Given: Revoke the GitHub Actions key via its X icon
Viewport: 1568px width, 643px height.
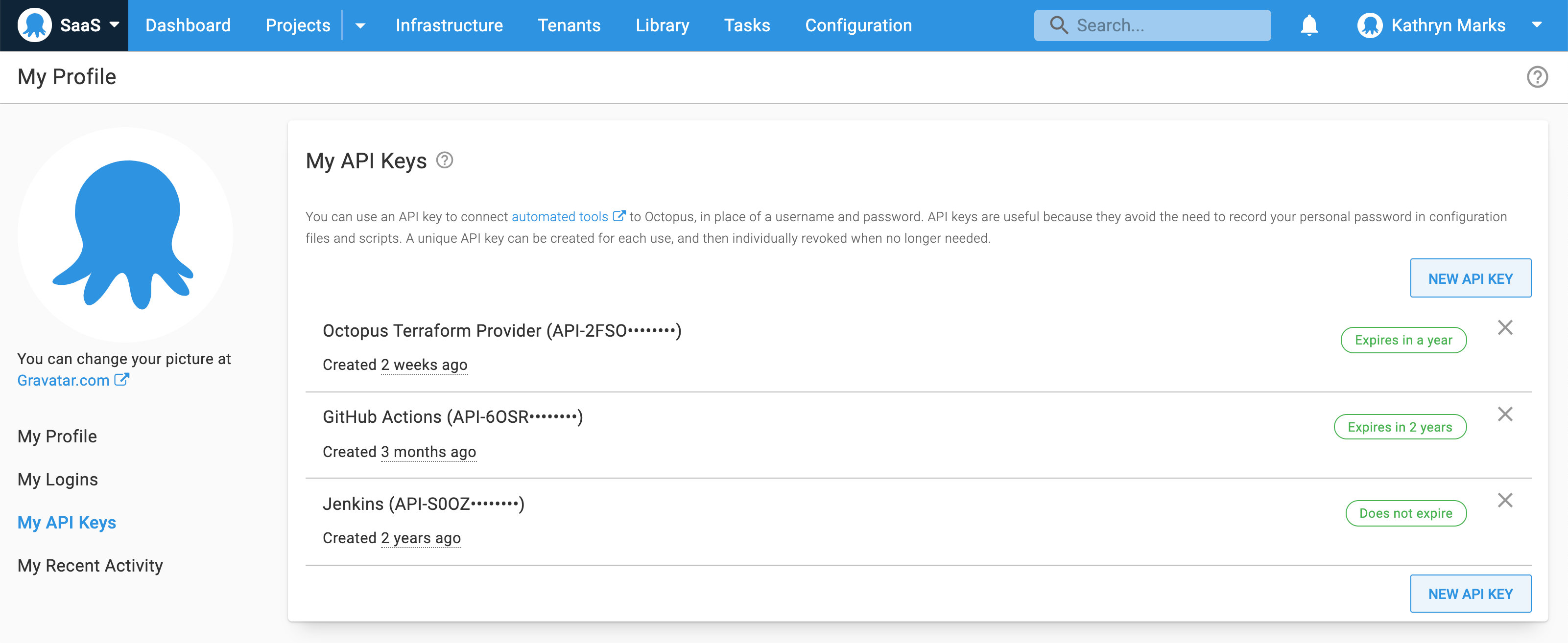Looking at the screenshot, I should click(1506, 413).
